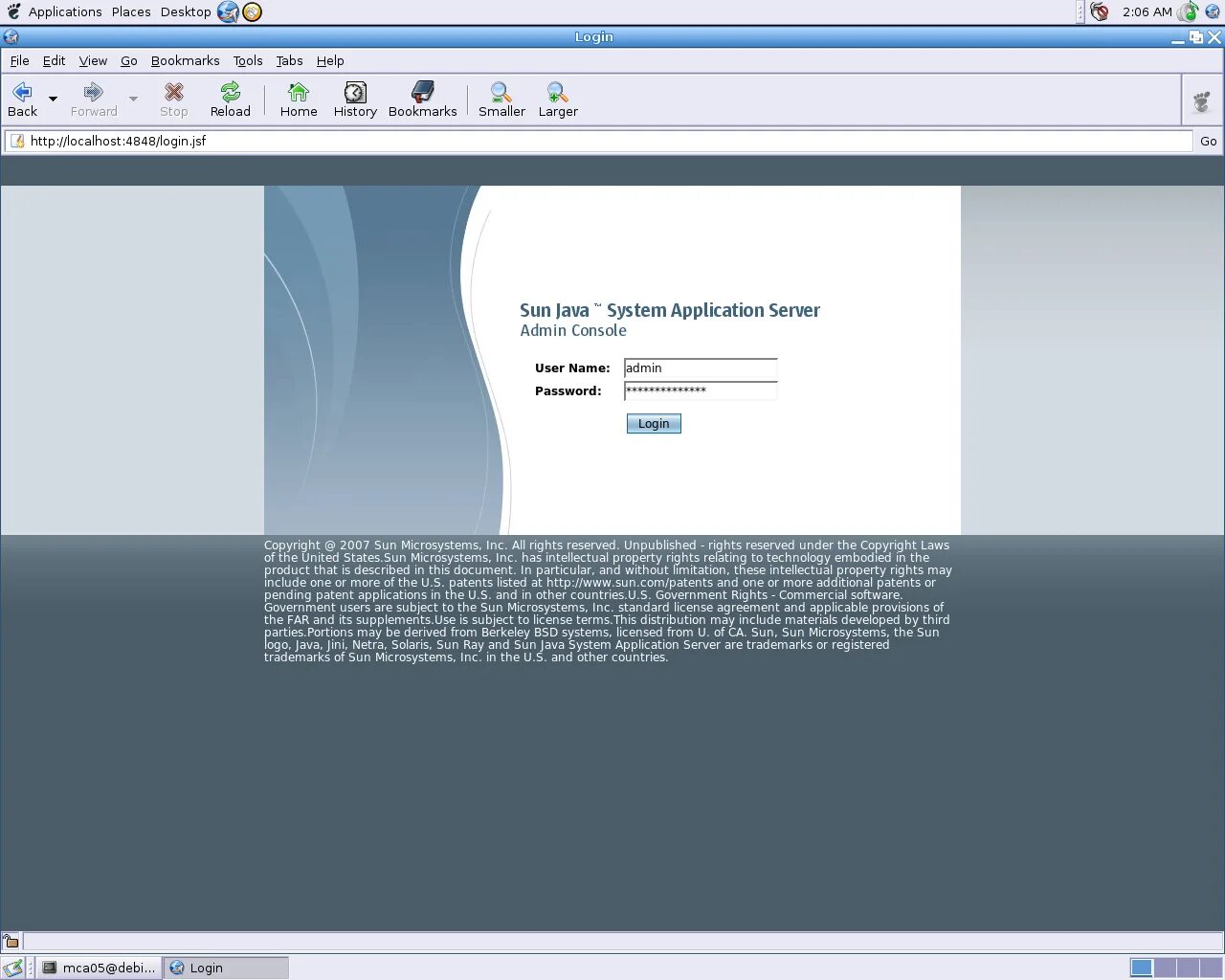This screenshot has width=1225, height=980.
Task: Click the Sun Java System Application Server heading
Action: click(670, 310)
